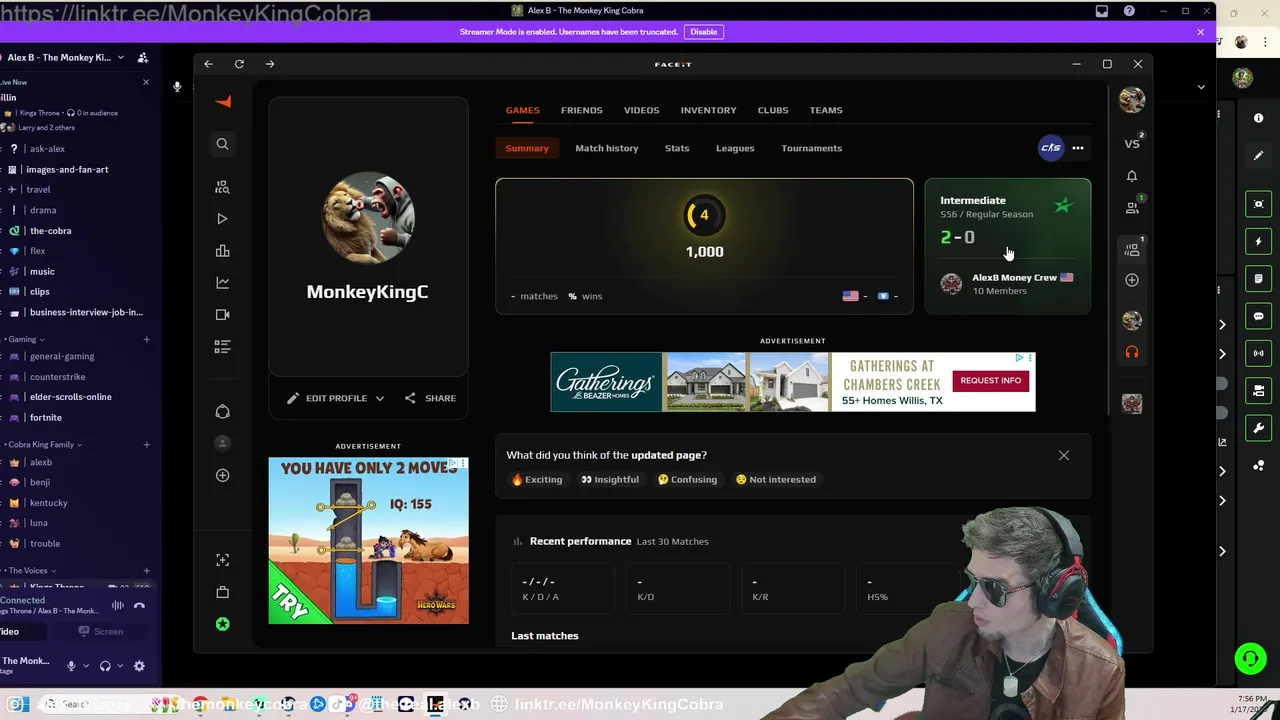Viewport: 1280px width, 720px height.
Task: Click the circled plus icon in left sidebar
Action: pos(222,475)
